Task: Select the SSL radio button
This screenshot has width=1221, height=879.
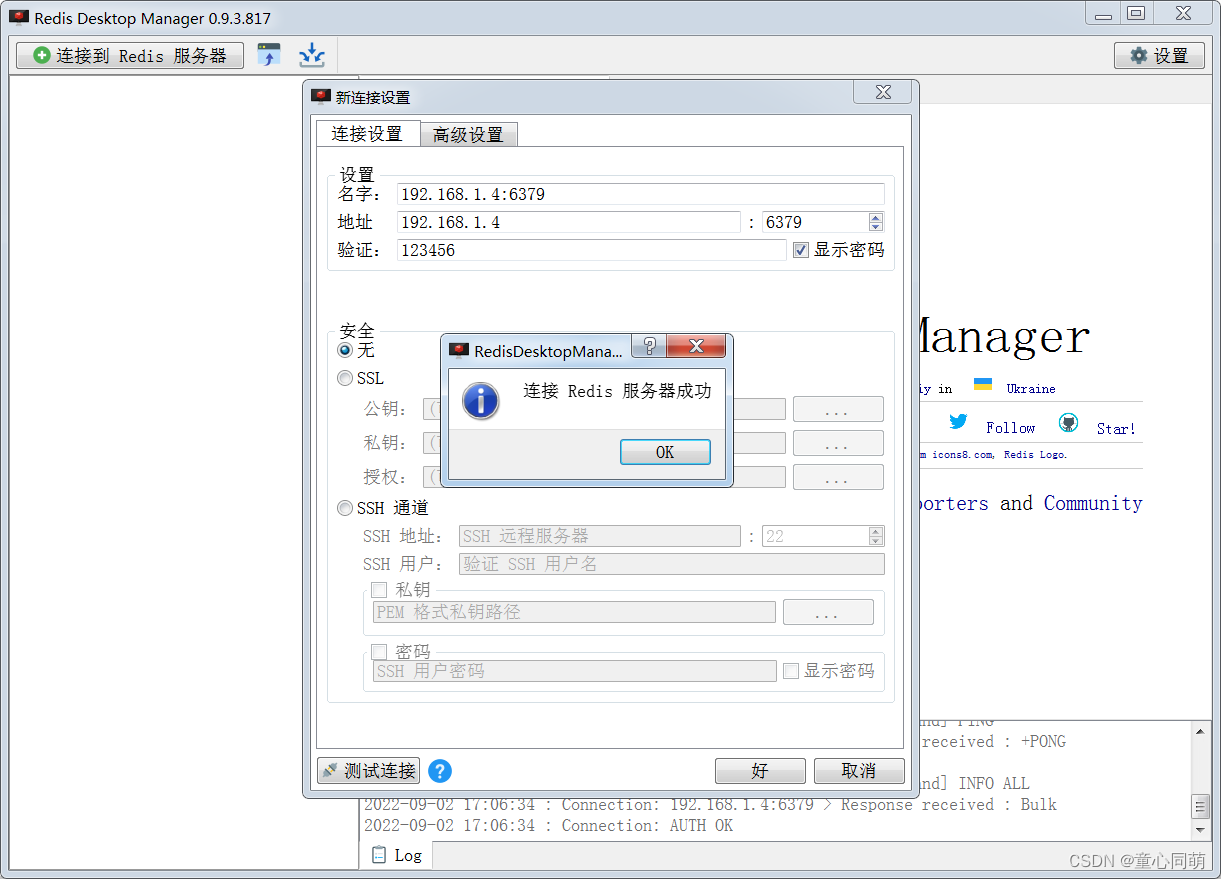Action: pyautogui.click(x=345, y=378)
